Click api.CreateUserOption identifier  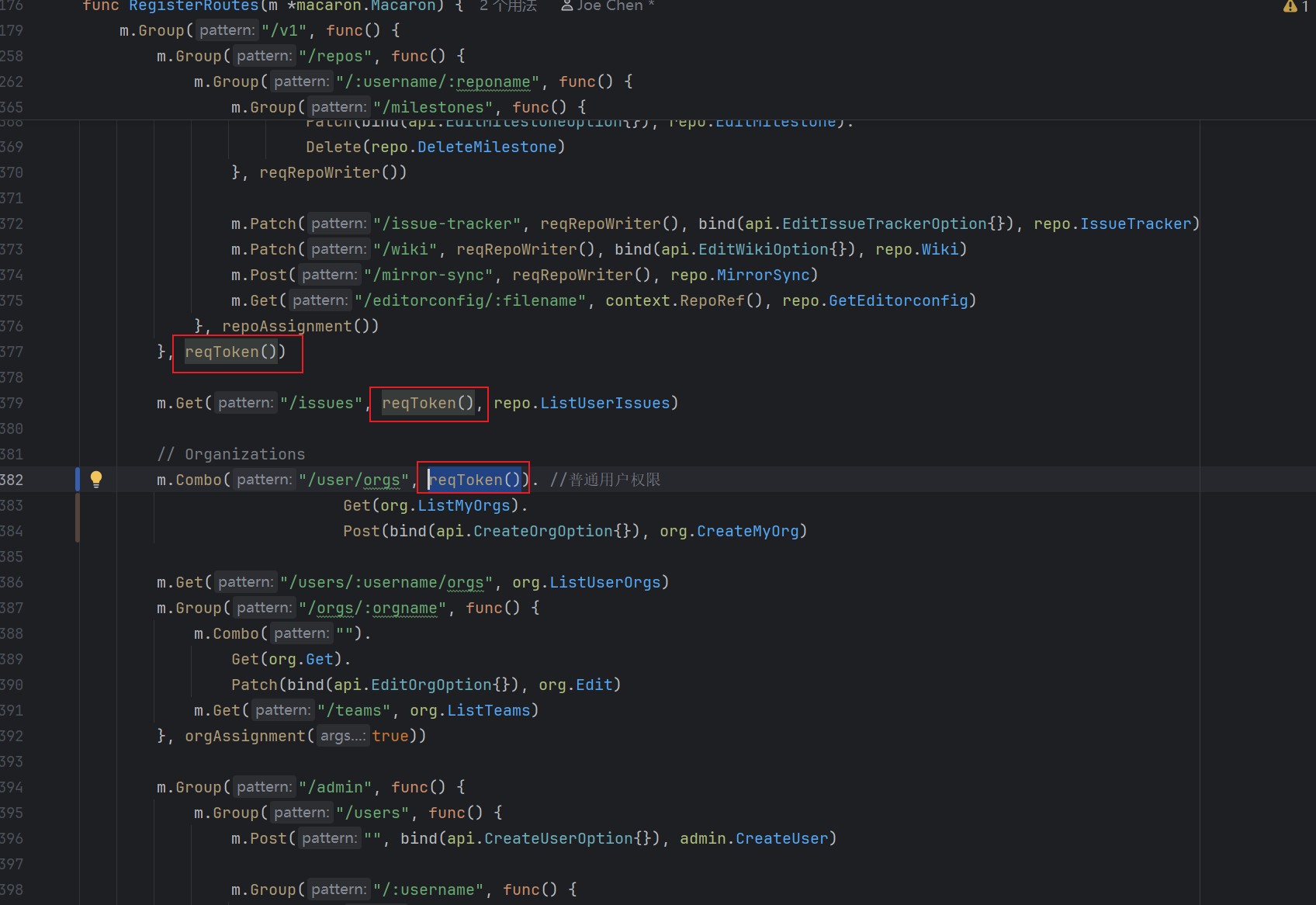tap(540, 838)
